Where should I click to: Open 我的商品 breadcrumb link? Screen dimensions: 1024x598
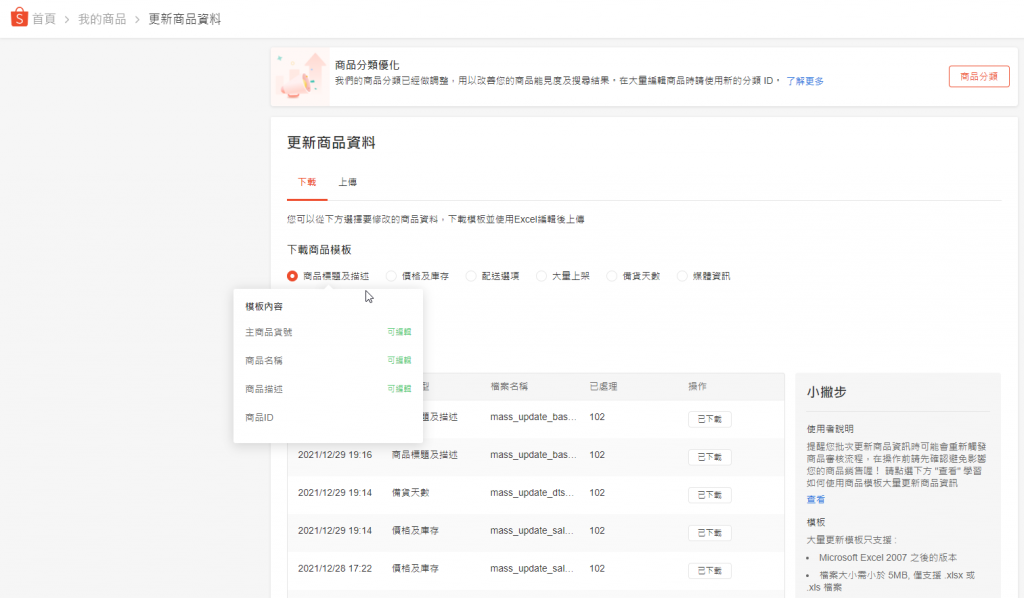(x=102, y=19)
